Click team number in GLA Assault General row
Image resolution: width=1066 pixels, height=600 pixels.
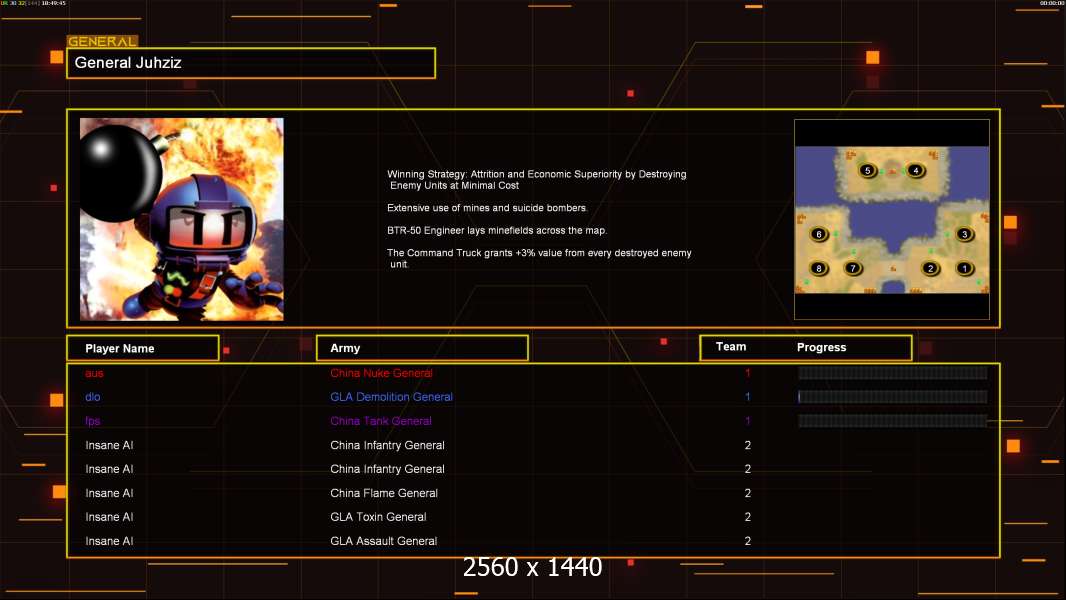click(x=748, y=542)
